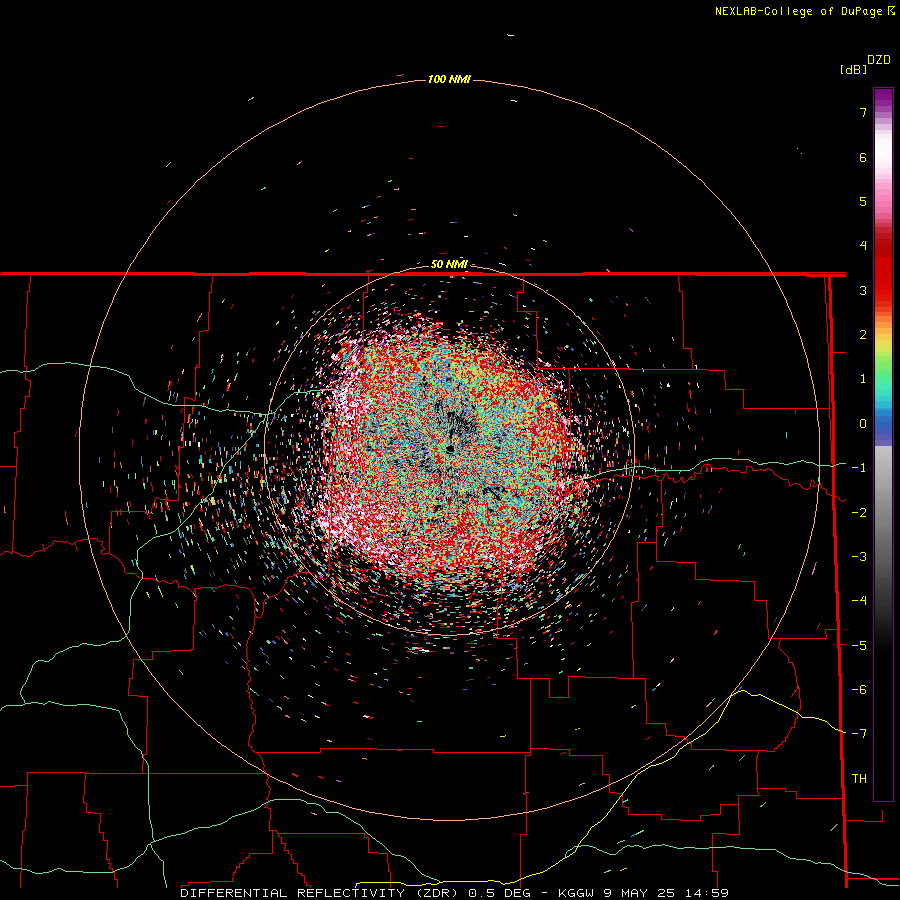Click the 2 value on color scale
Viewport: 900px width, 900px height.
pyautogui.click(x=863, y=335)
